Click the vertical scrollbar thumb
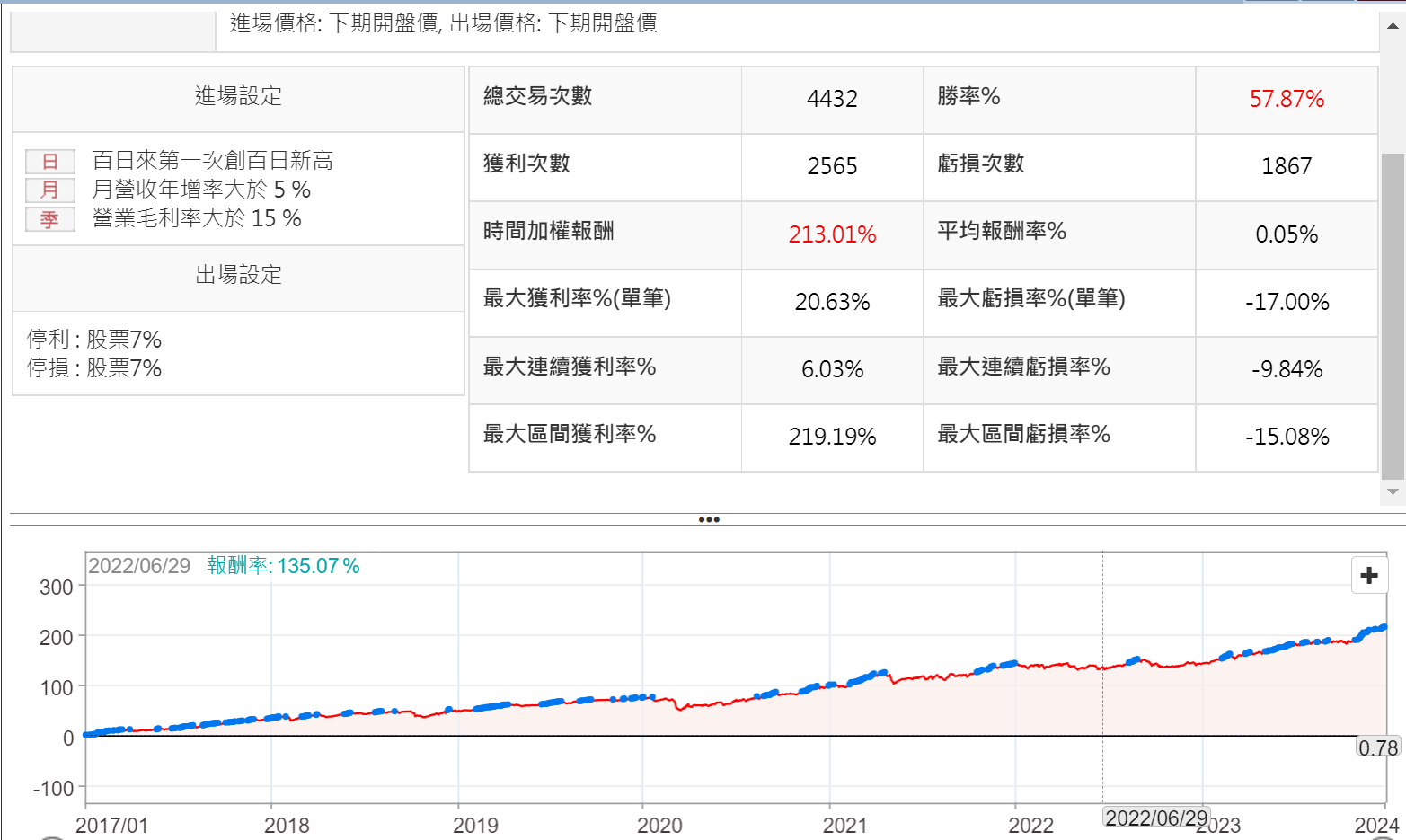The height and width of the screenshot is (840, 1406). pos(1393,314)
